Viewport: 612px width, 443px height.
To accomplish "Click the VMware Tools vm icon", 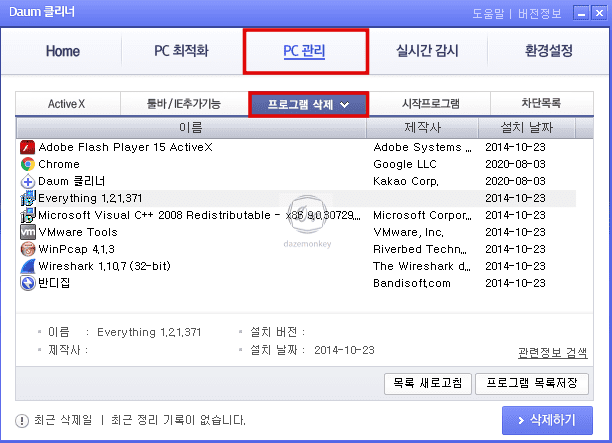I will (27, 232).
